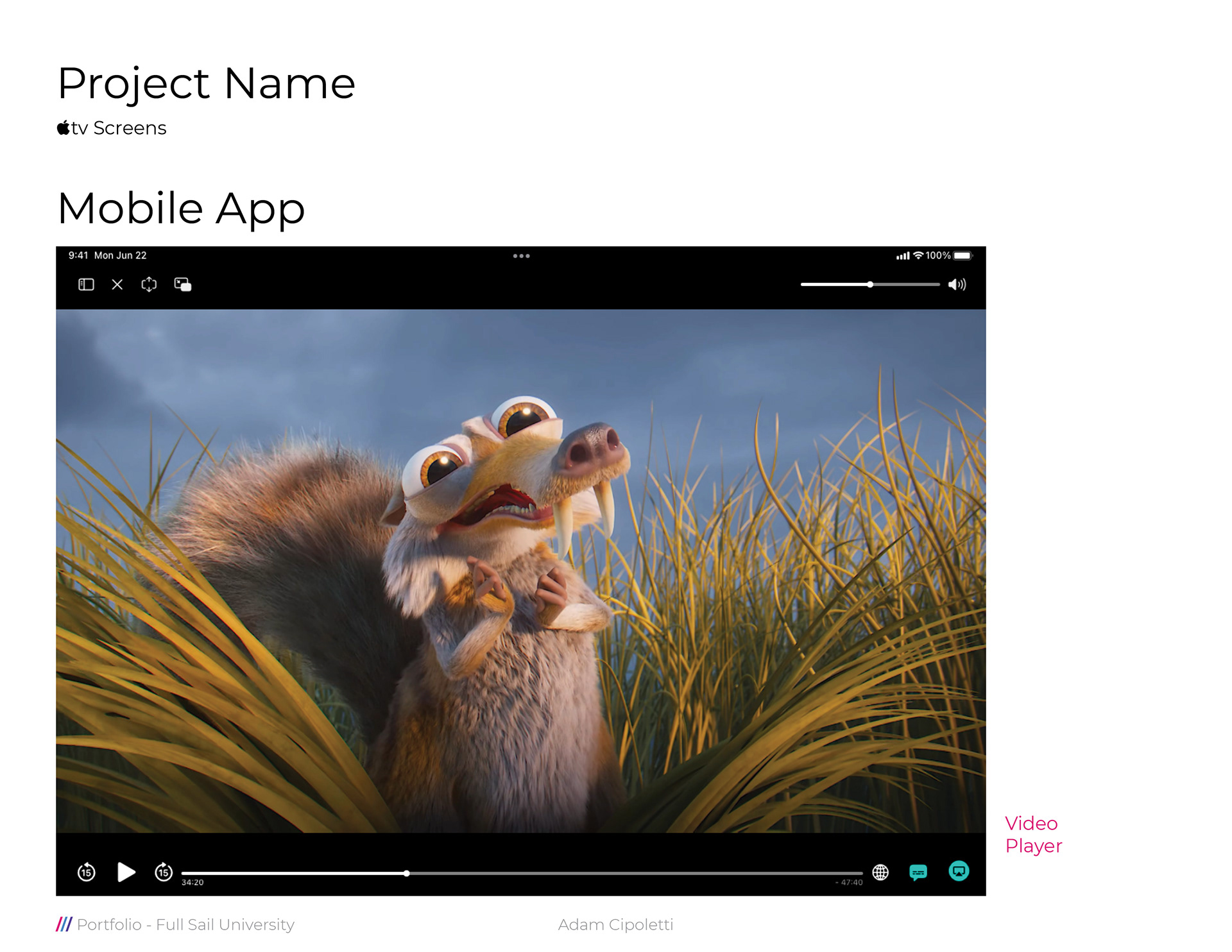Screen dimensions: 1232x952
Task: Open AirPlay casting options
Action: click(959, 871)
